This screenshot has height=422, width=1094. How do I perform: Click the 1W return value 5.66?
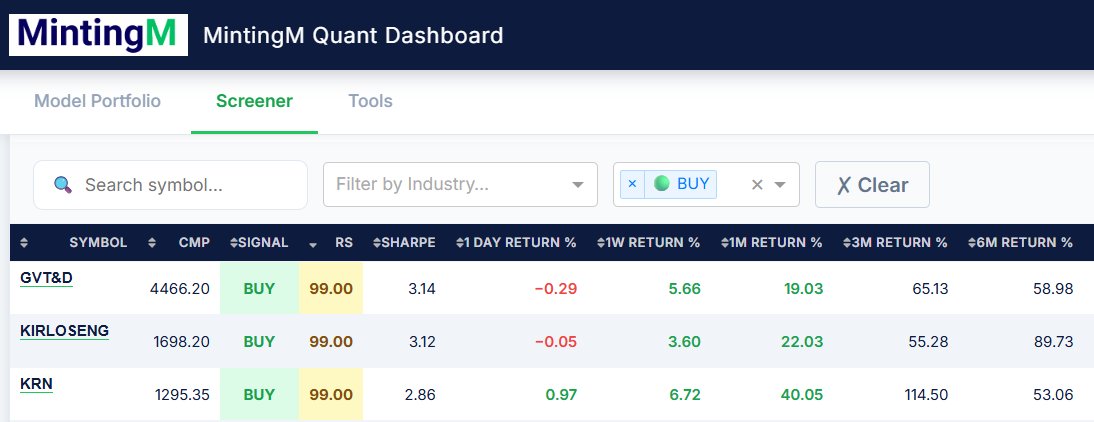[x=684, y=289]
